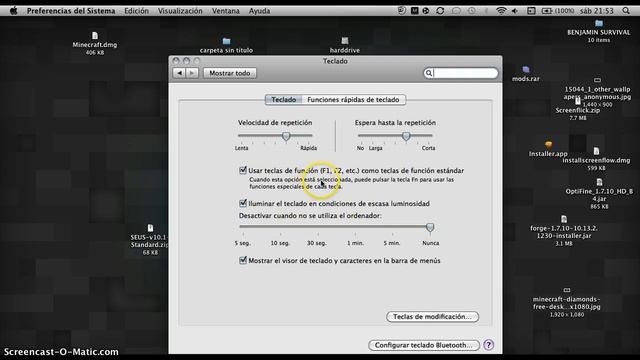This screenshot has width=640, height=360.
Task: Select the mods.rar desktop file
Action: [x=526, y=74]
